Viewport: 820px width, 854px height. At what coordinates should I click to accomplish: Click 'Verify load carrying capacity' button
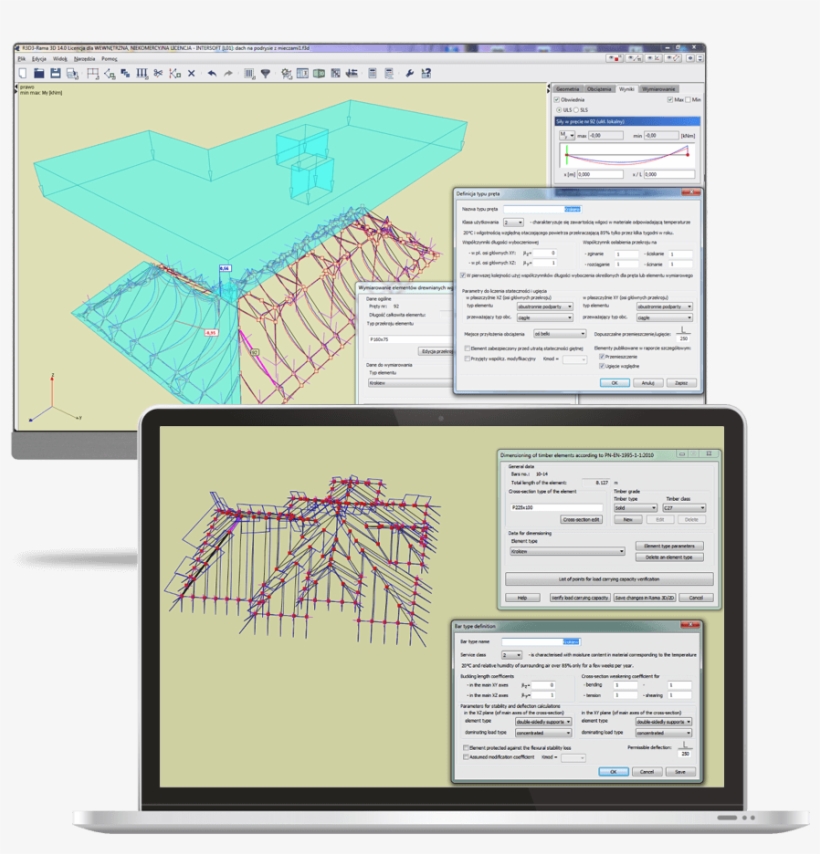[x=579, y=597]
